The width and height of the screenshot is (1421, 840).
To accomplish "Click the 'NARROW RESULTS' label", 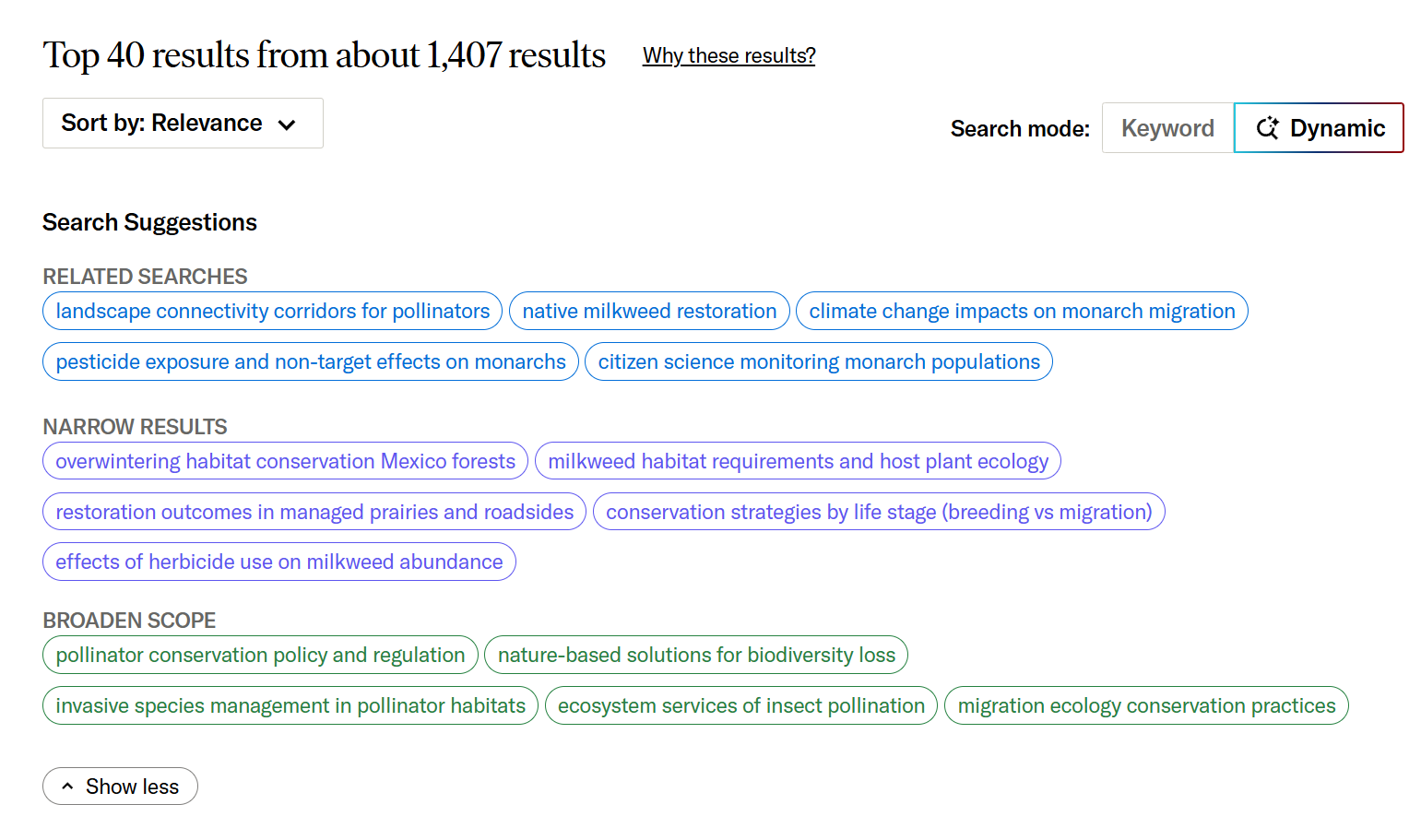I will pos(135,427).
